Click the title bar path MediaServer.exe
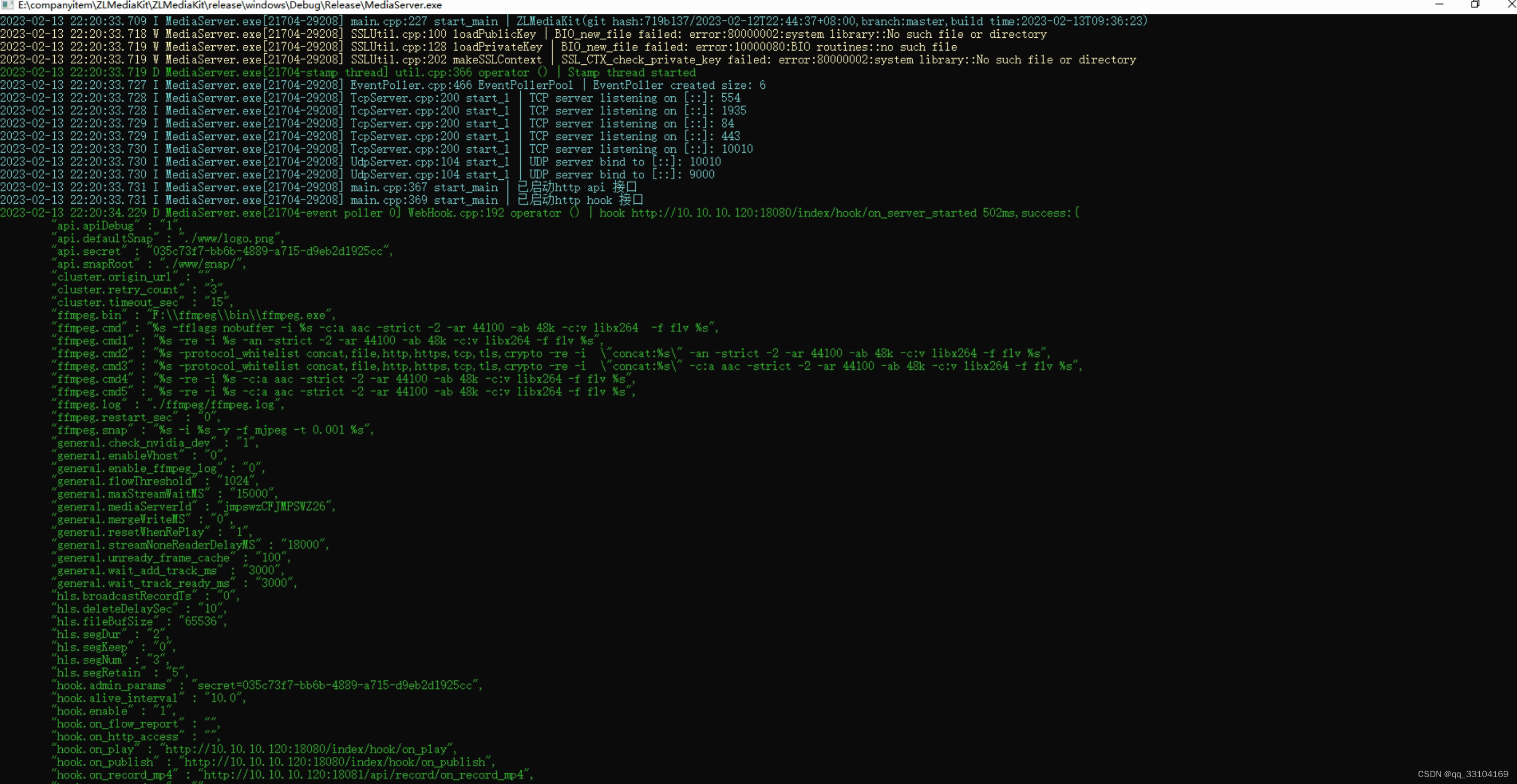The height and width of the screenshot is (784, 1517). point(230,5)
